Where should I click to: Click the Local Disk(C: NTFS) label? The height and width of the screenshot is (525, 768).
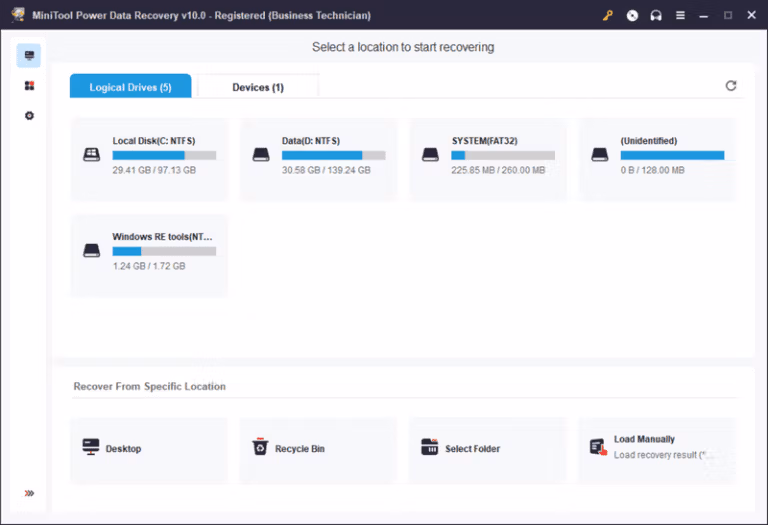coord(154,141)
